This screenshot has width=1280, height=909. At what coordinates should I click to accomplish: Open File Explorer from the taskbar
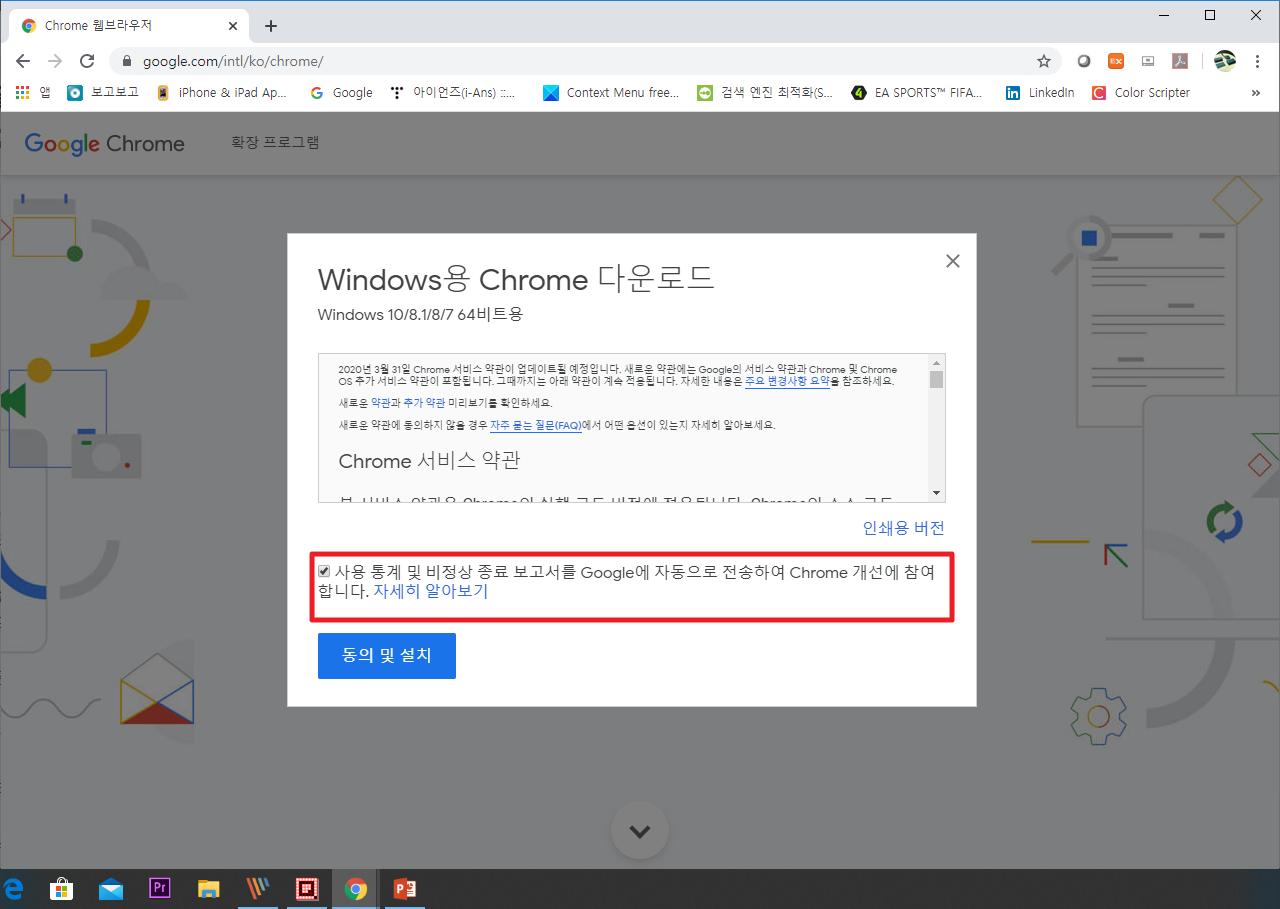(208, 888)
